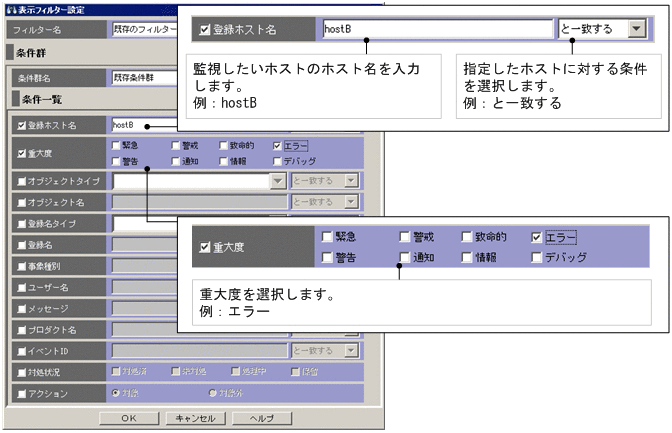Select the 対象 radio button
This screenshot has width=672, height=433.
click(115, 393)
